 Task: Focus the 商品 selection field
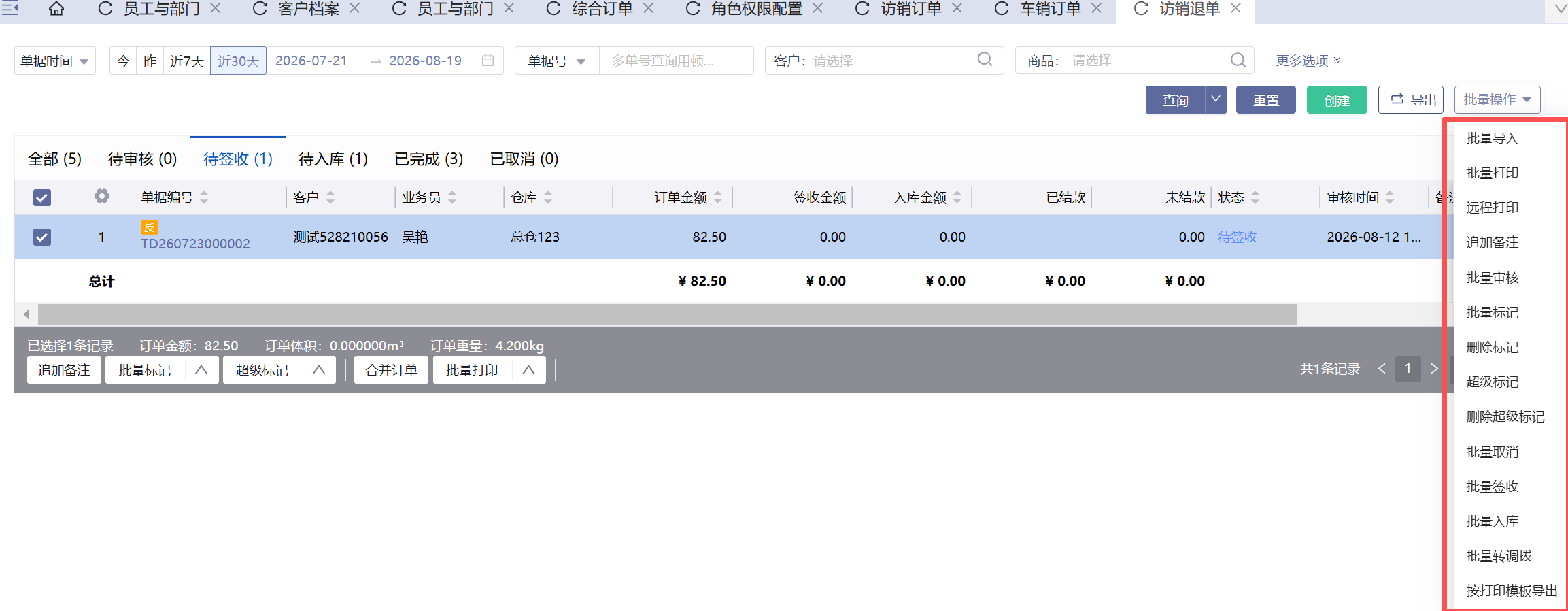coord(1134,61)
